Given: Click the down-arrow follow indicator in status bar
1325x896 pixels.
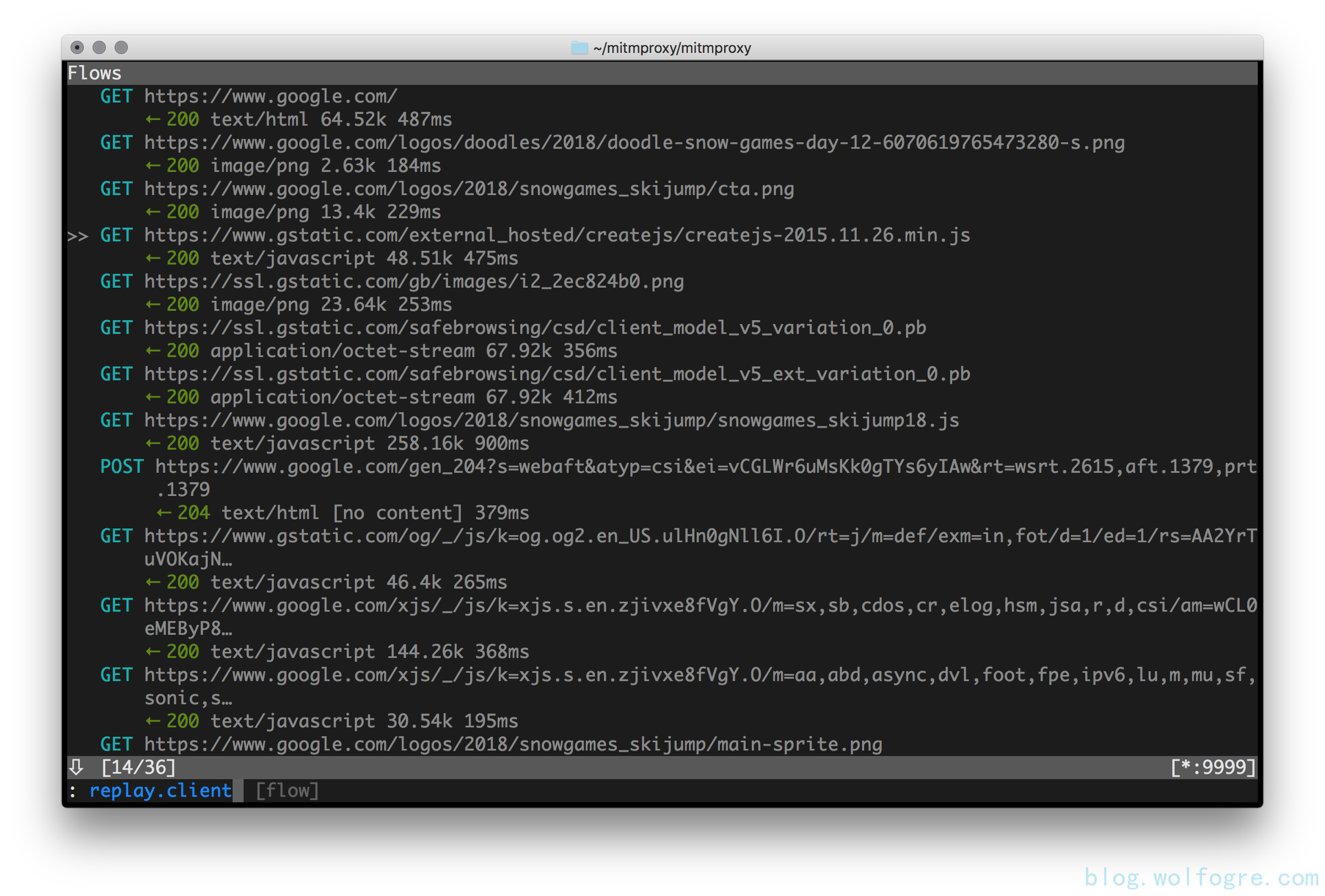Looking at the screenshot, I should pyautogui.click(x=77, y=767).
